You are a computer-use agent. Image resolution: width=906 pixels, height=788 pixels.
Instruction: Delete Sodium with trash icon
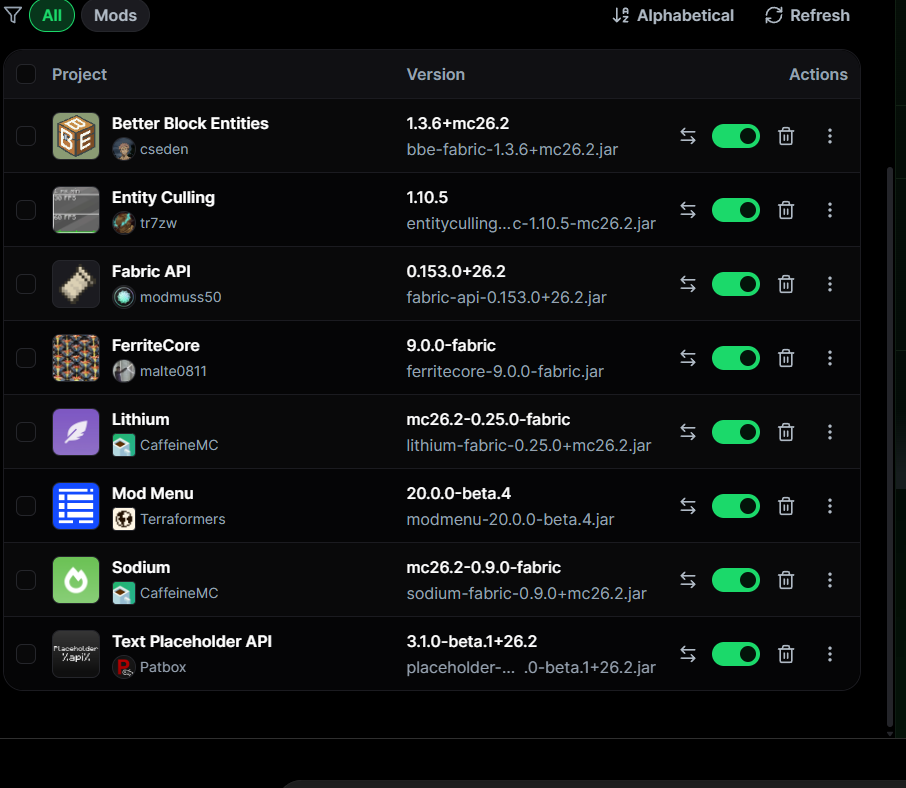pyautogui.click(x=786, y=580)
